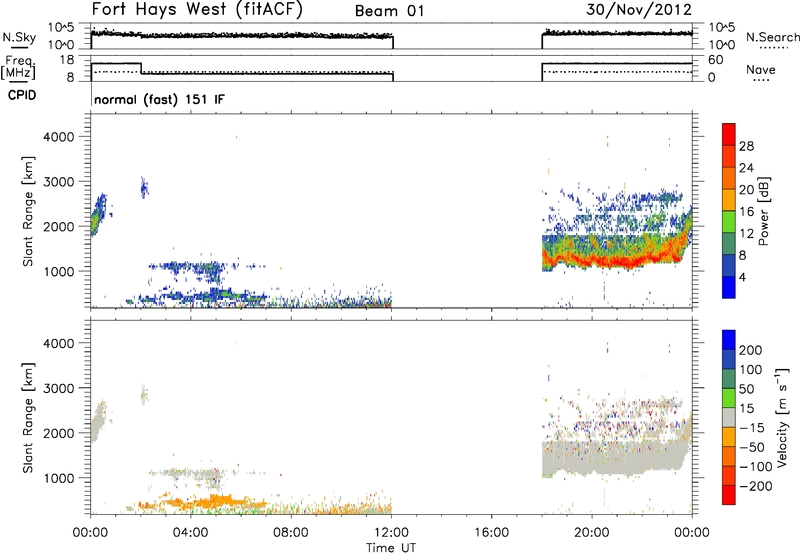The image size is (800, 554).
Task: Click the orange negative-velocity band near 04:00
Action: 204,502
